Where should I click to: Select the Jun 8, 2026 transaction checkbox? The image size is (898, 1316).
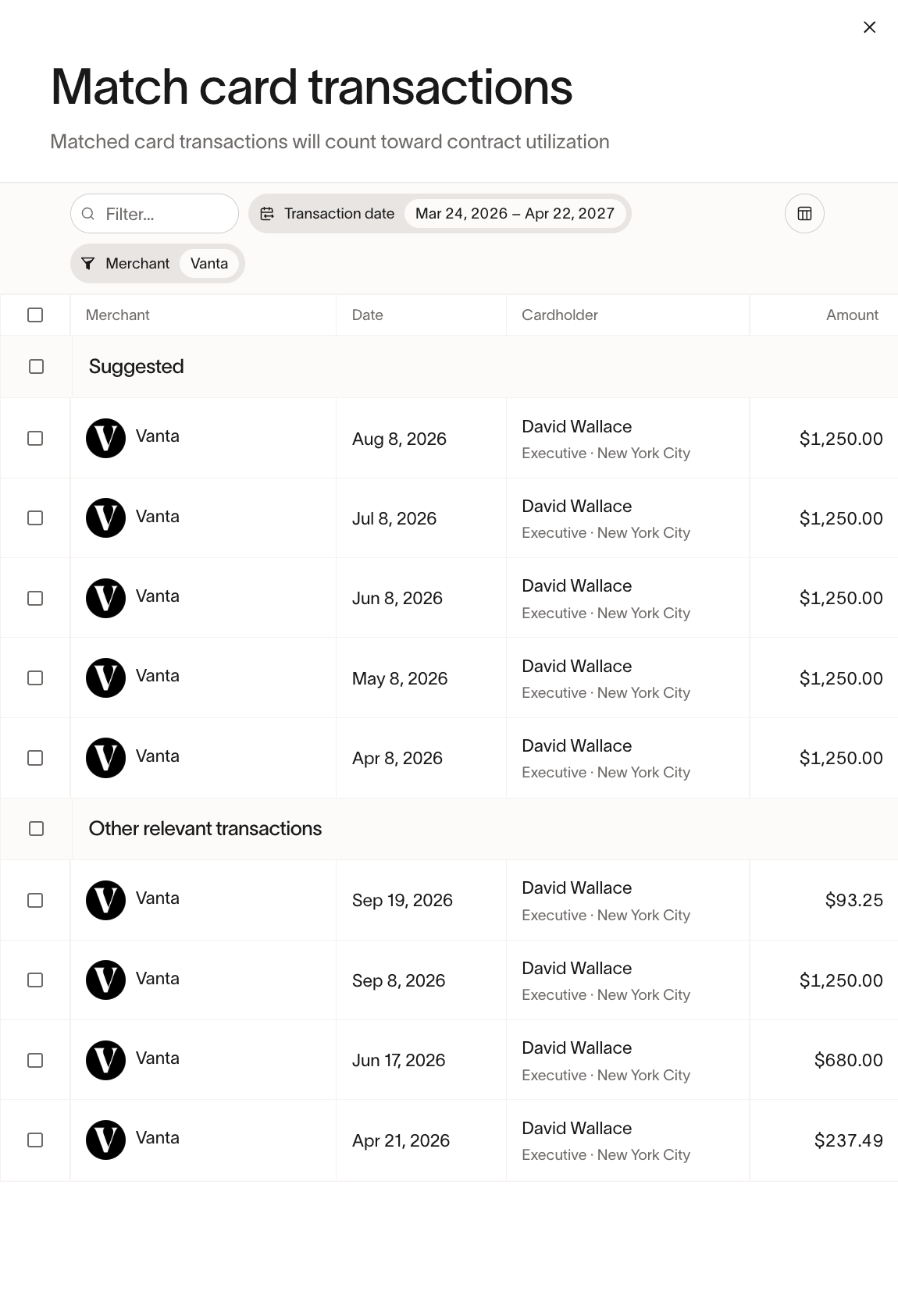[x=35, y=599]
